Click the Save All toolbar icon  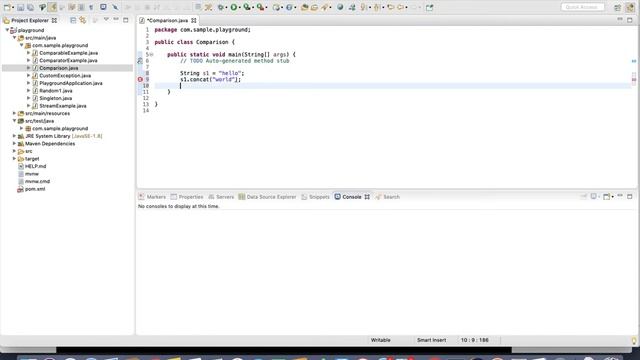pyautogui.click(x=30, y=7)
